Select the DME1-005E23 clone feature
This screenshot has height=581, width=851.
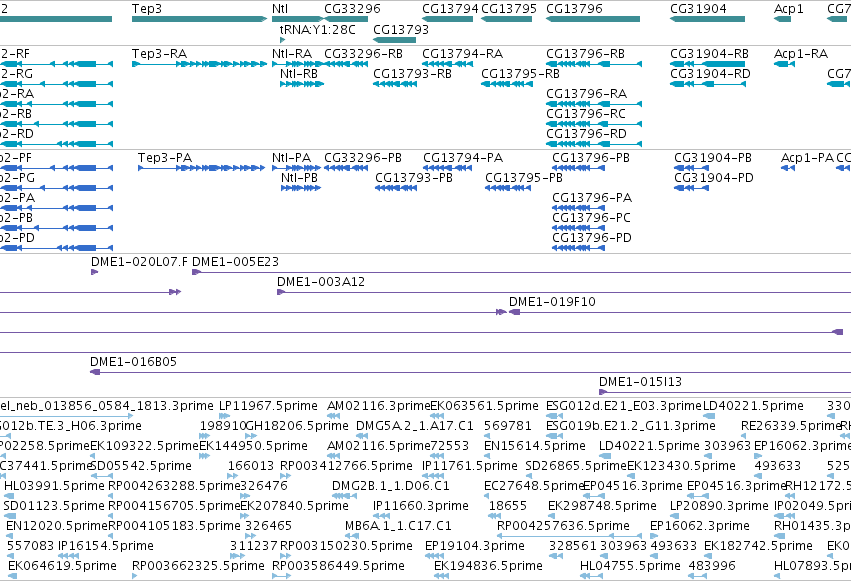(522, 272)
